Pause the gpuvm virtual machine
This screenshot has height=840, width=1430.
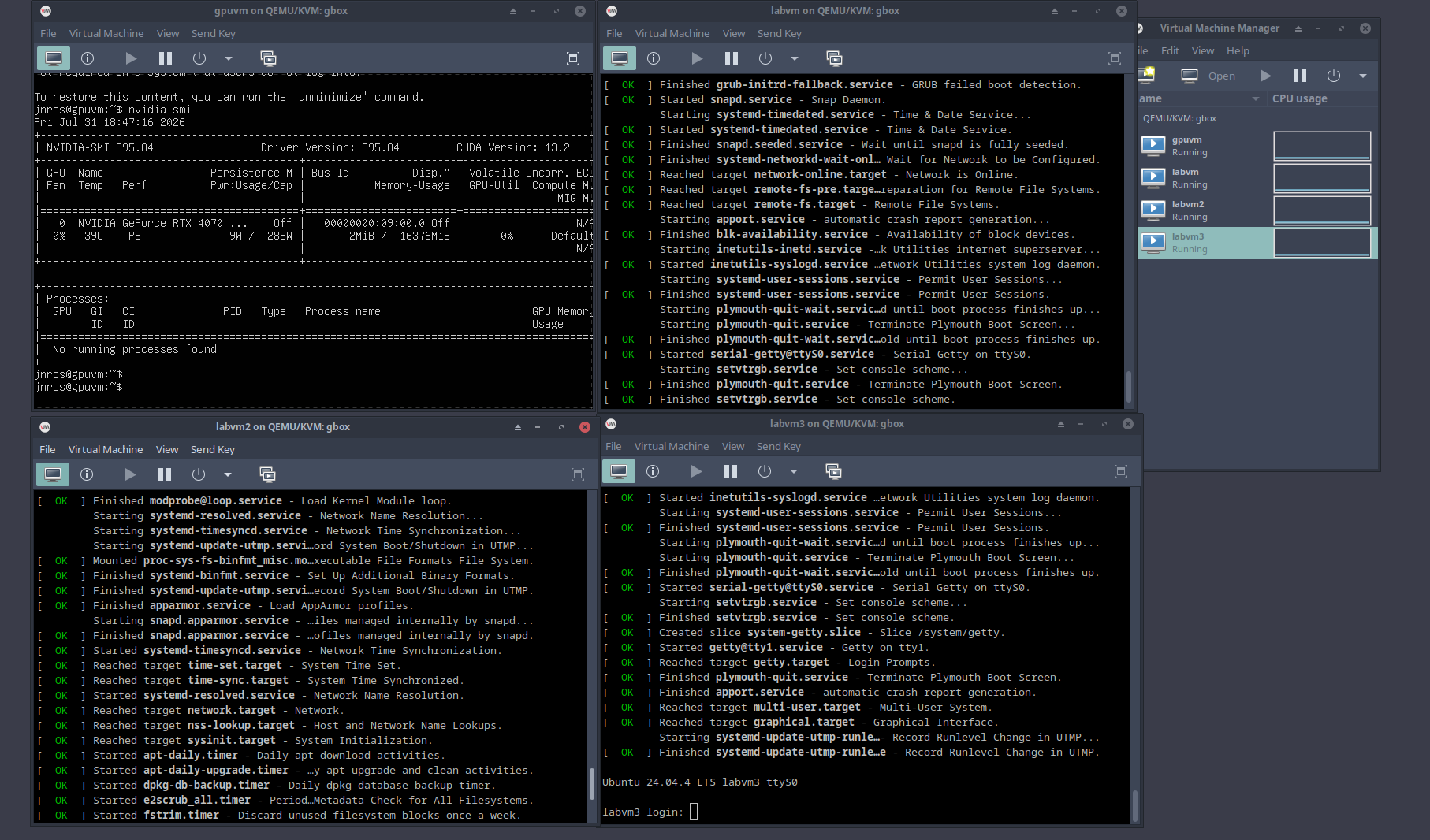pyautogui.click(x=165, y=58)
